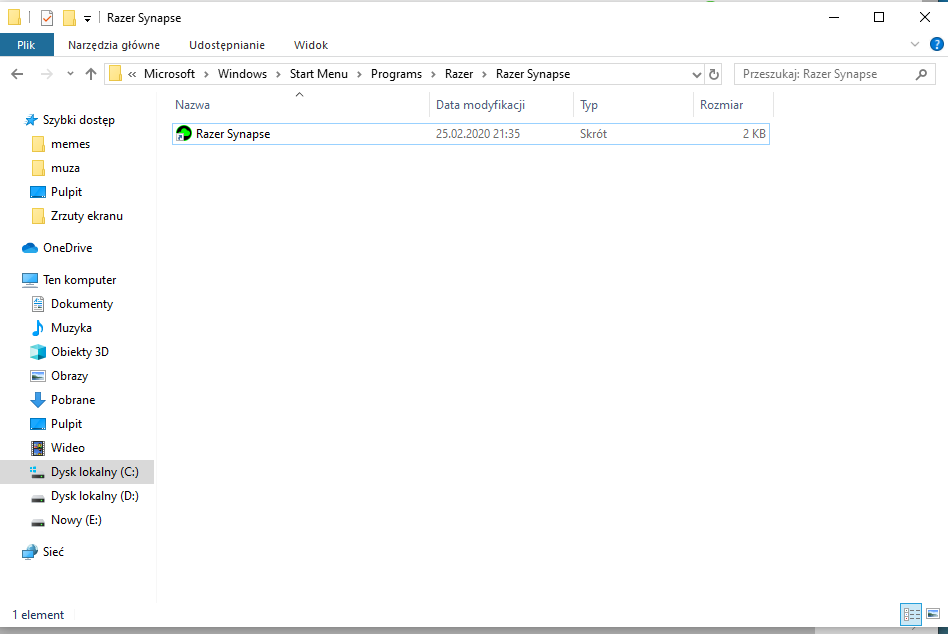The image size is (948, 634).
Task: Click the Szybki dostęp star icon
Action: (x=30, y=120)
